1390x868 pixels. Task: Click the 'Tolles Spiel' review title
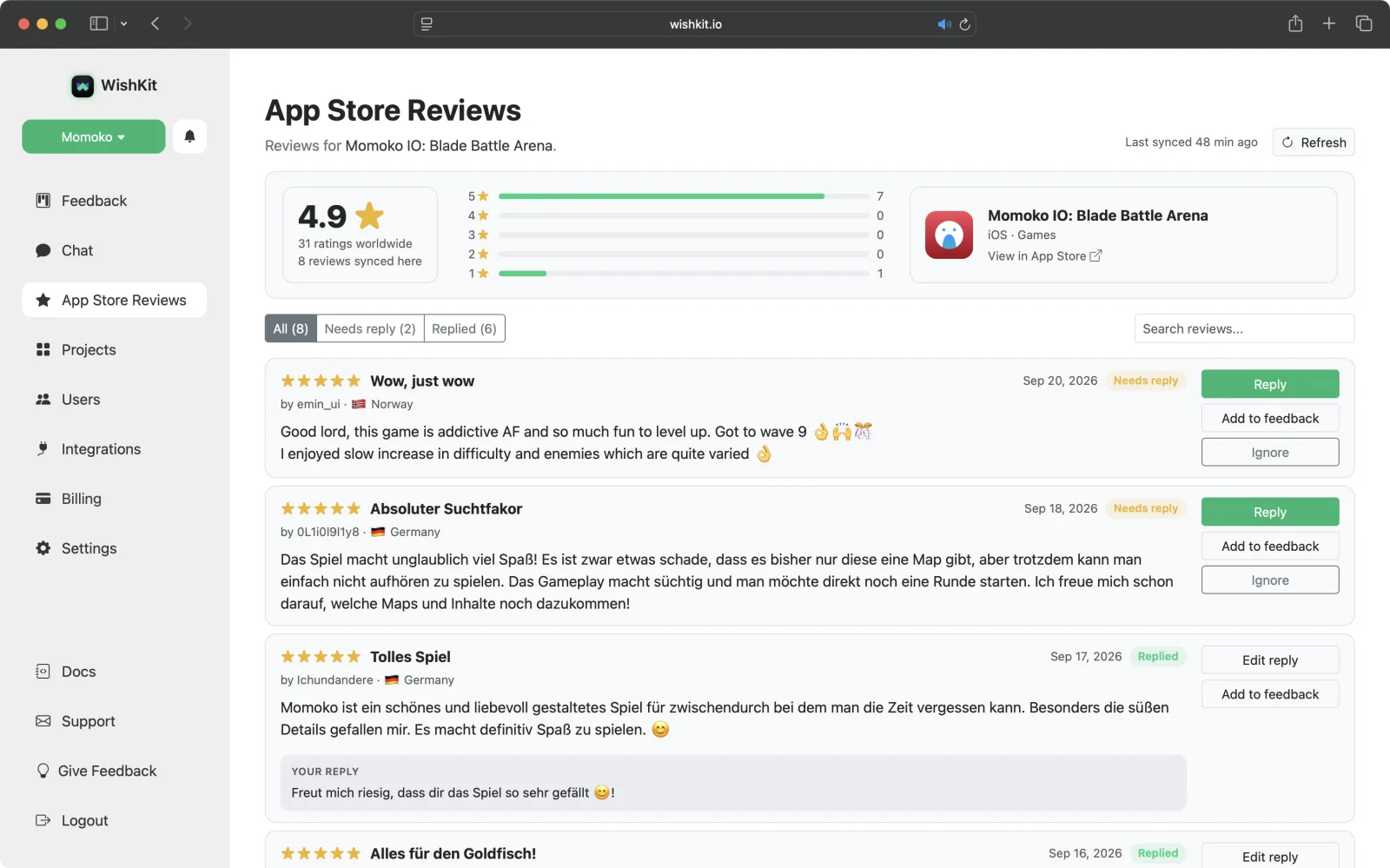410,657
